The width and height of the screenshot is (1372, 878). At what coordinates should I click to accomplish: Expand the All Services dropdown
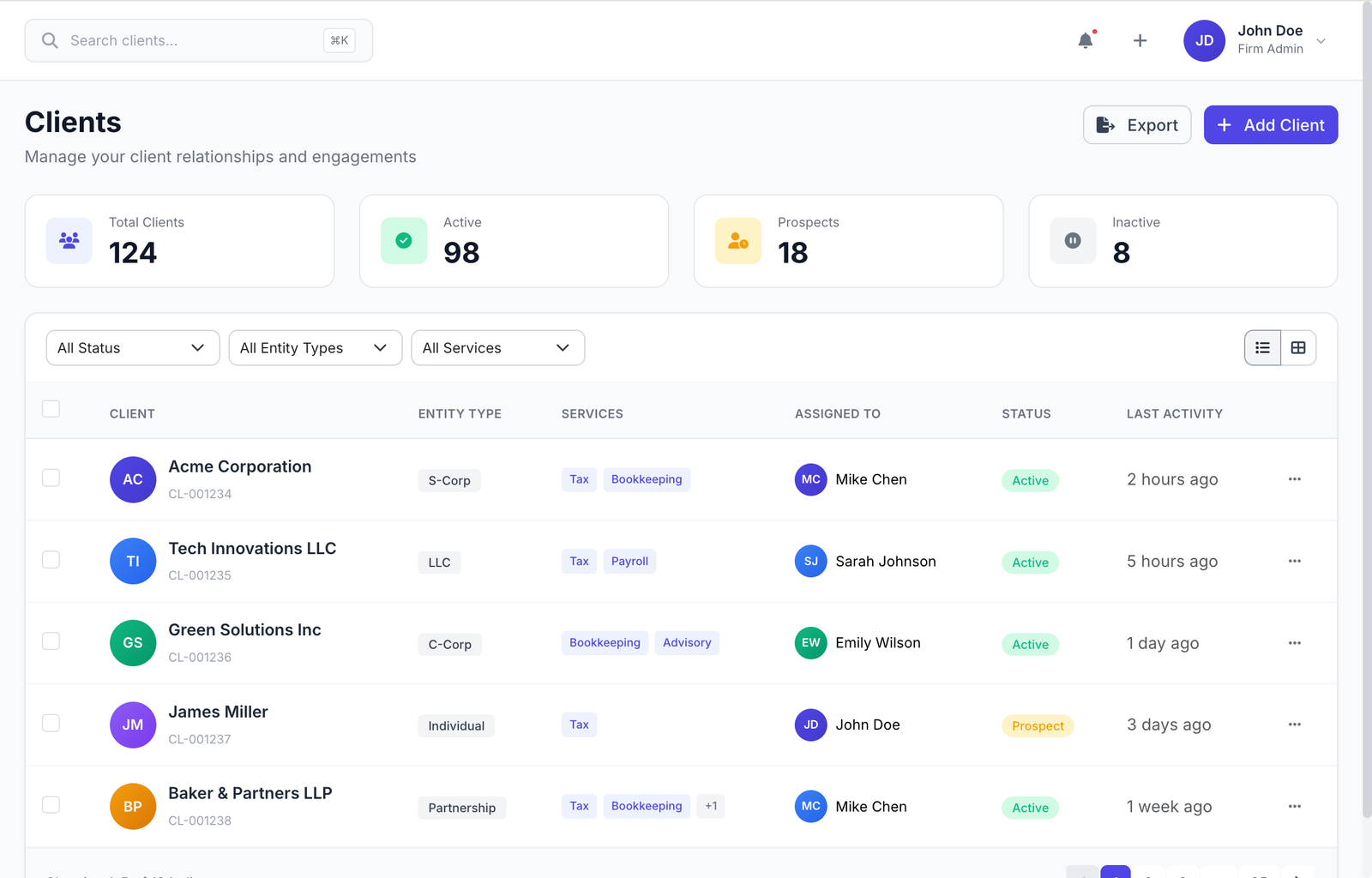[x=497, y=347]
